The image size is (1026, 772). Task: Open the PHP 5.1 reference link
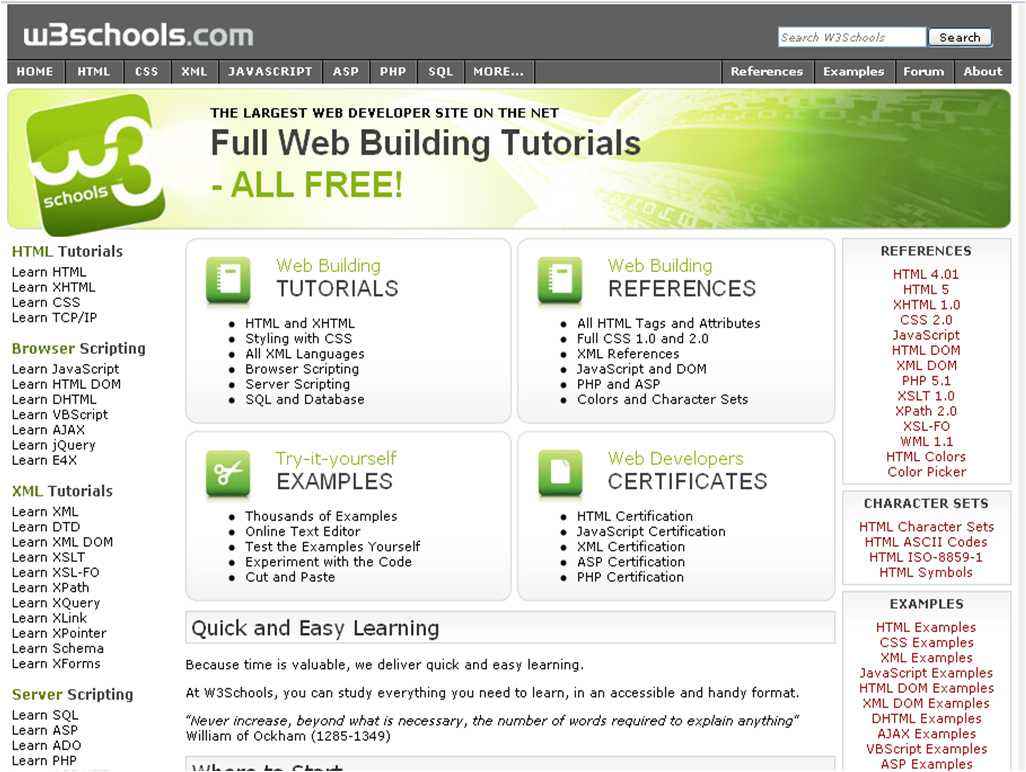[x=926, y=380]
